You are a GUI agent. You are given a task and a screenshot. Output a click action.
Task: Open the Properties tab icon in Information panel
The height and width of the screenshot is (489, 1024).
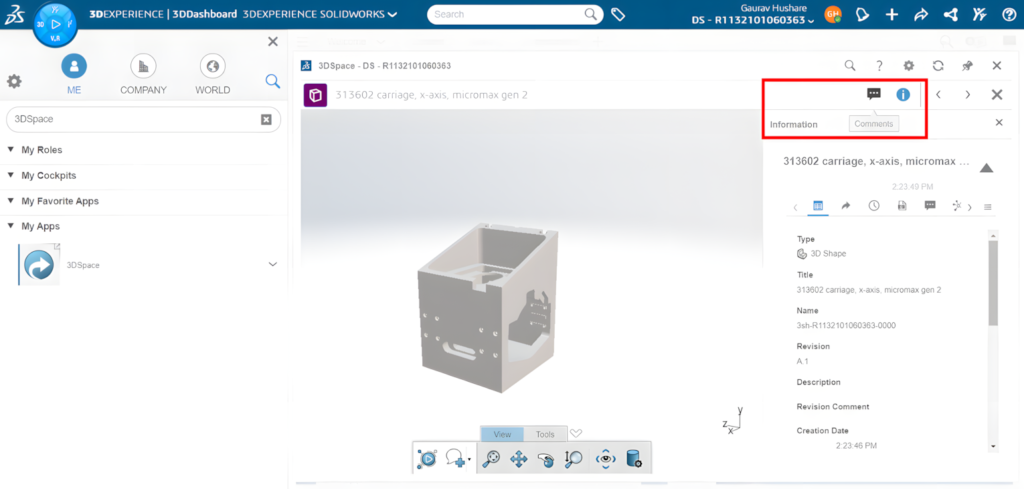click(818, 206)
